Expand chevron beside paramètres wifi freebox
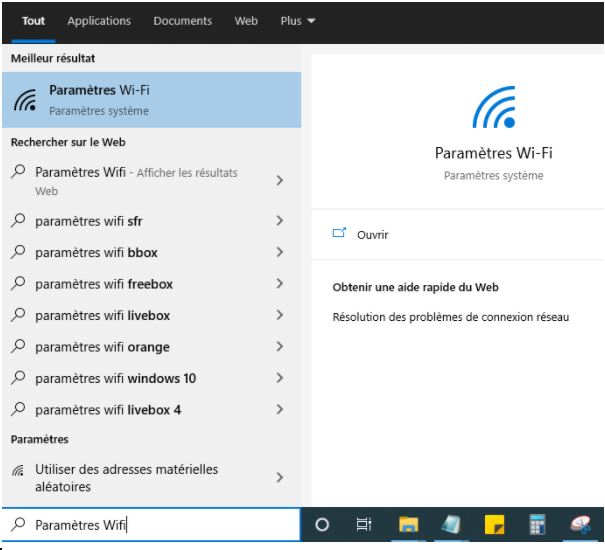 (280, 283)
